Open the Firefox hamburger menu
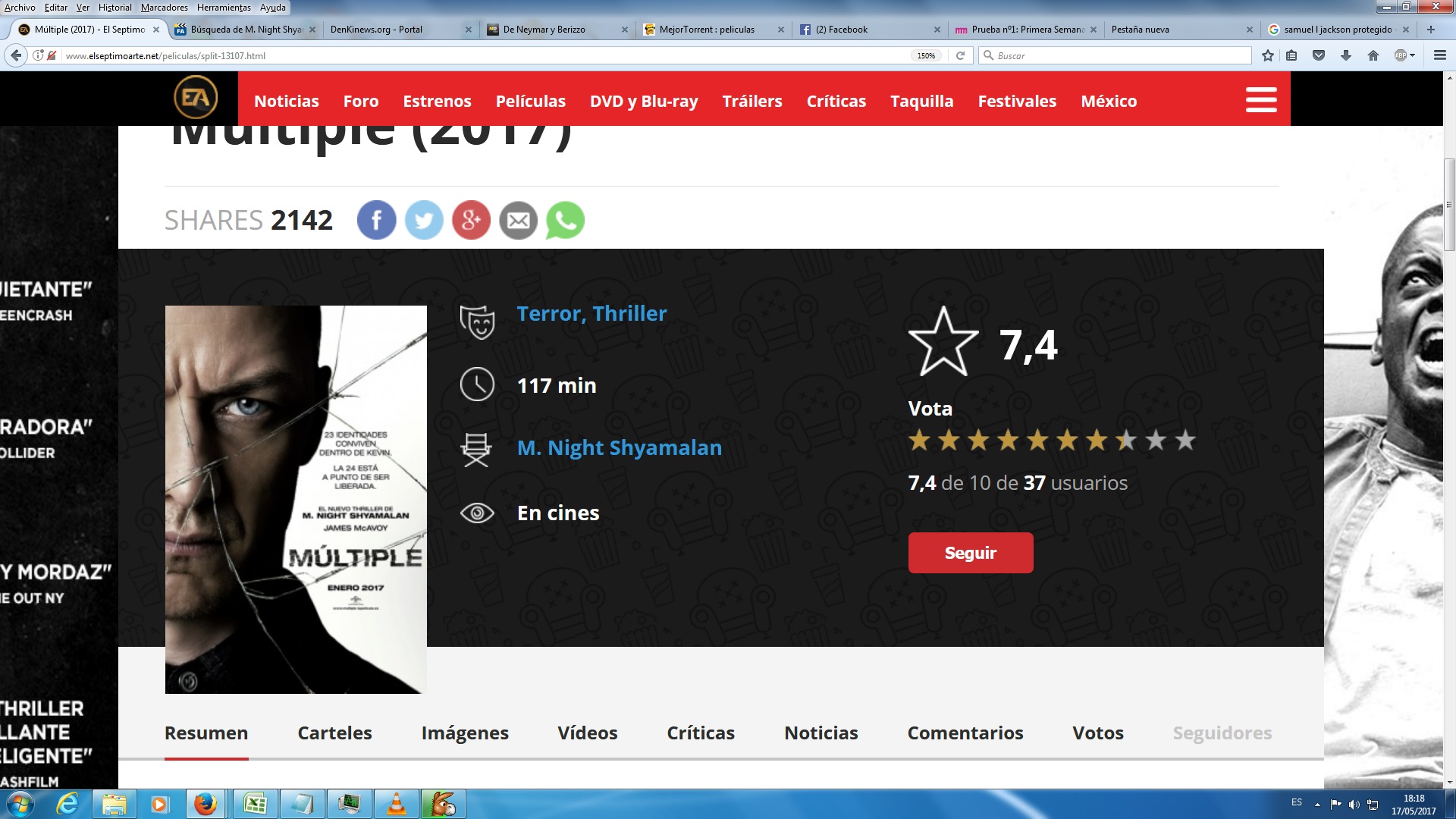Screen dimensions: 1456x819 [x=1440, y=55]
